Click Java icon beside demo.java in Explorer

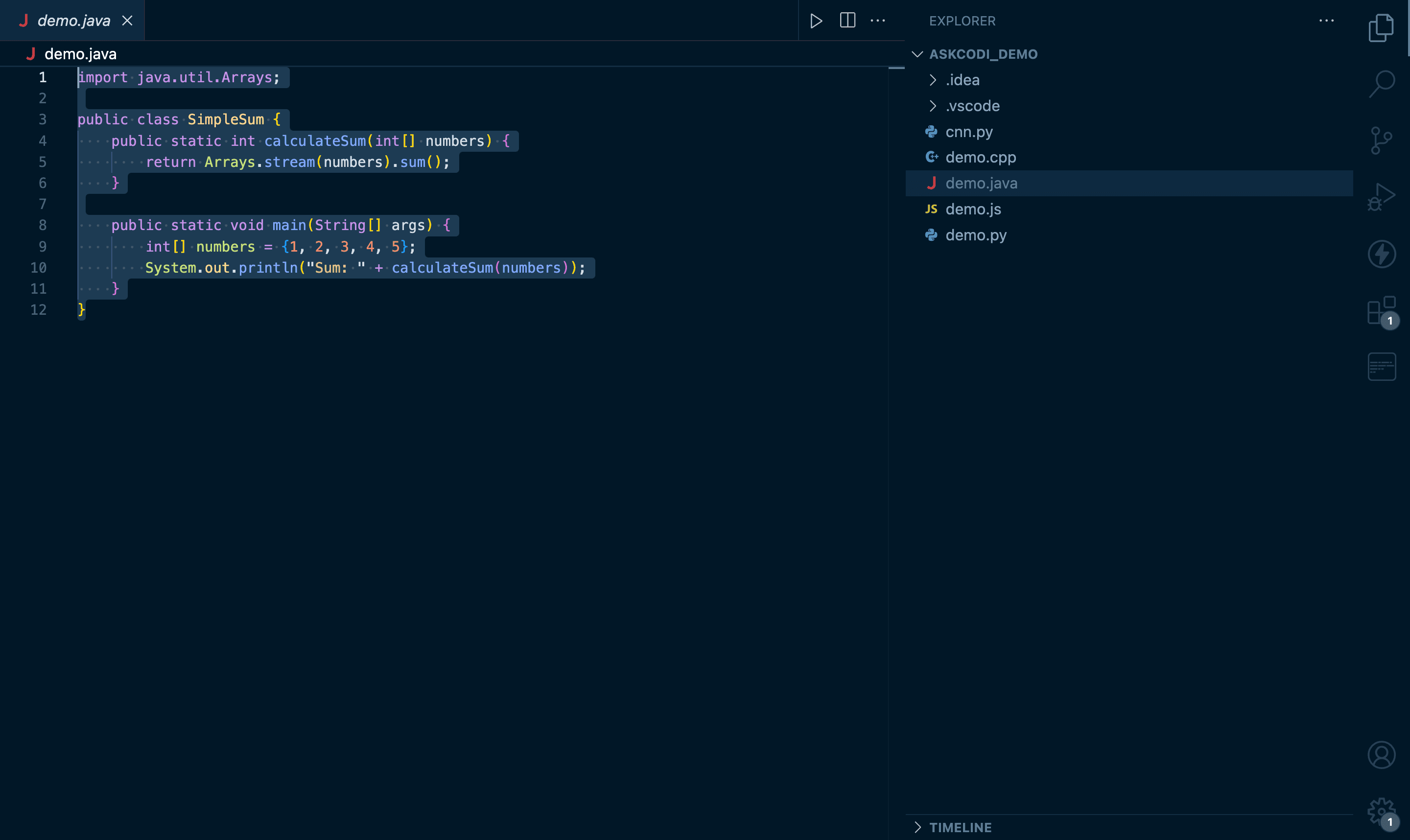931,183
